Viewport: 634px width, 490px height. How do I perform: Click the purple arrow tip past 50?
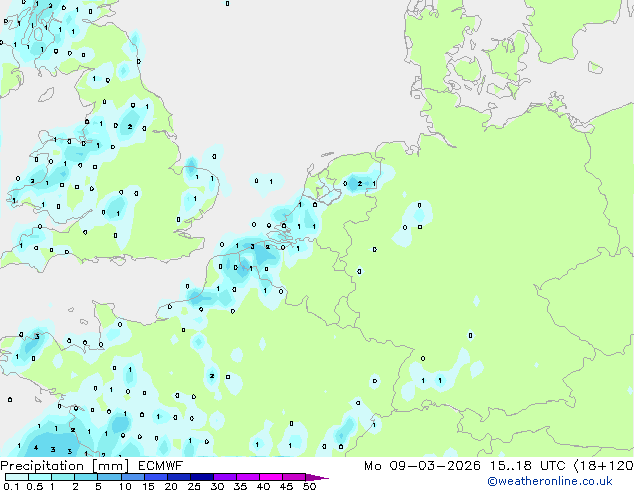[317, 478]
